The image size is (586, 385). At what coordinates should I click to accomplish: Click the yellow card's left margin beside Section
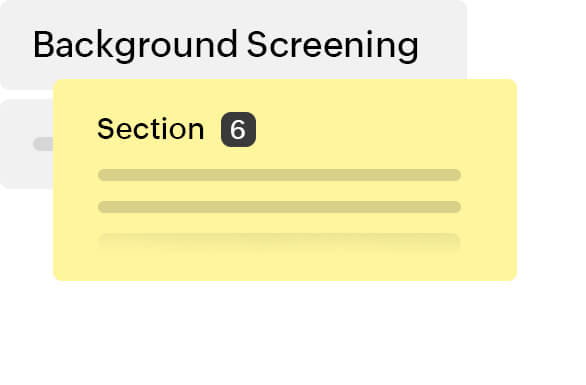point(75,129)
